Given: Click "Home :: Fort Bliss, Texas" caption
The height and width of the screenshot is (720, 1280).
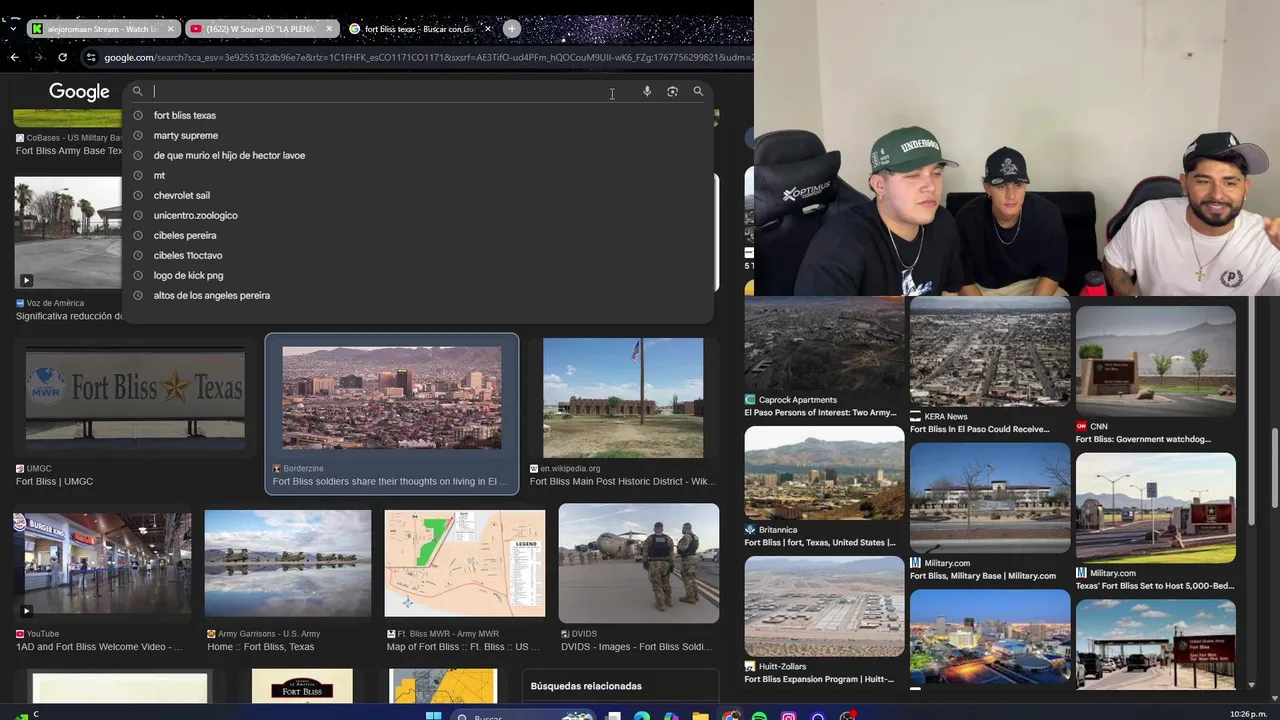Looking at the screenshot, I should point(260,647).
